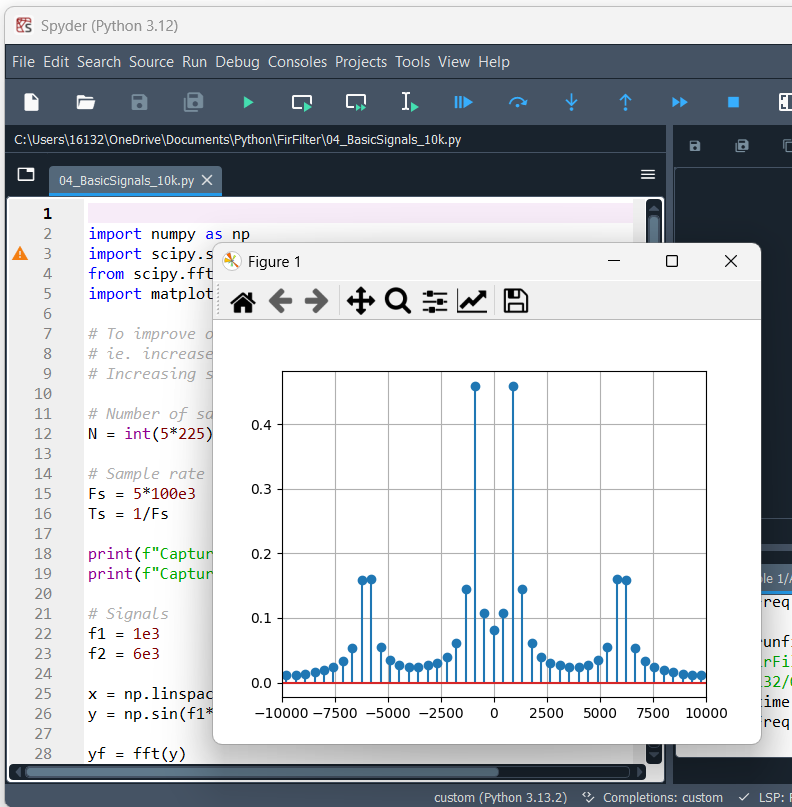
Task: Minimize the Figure 1 window
Action: (x=613, y=261)
